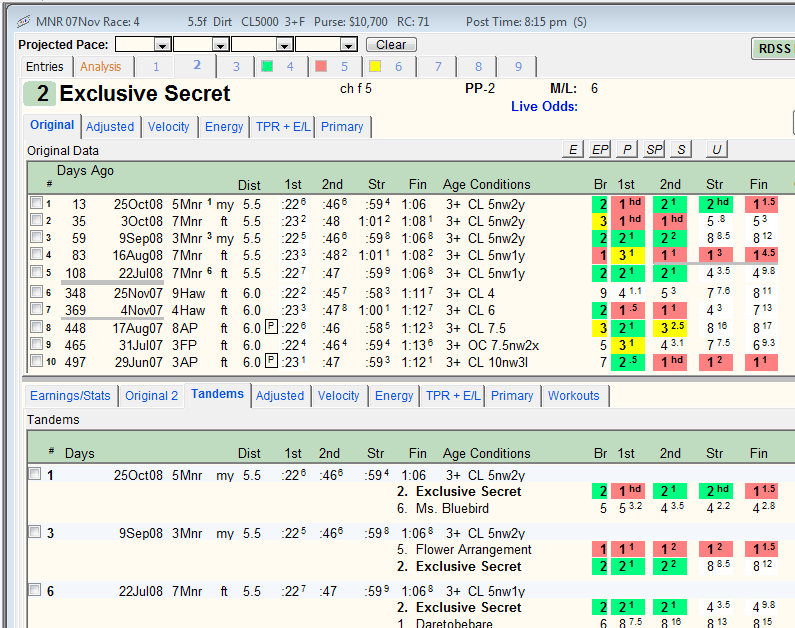795x628 pixels.
Task: Select the upper Primary tab
Action: tap(342, 127)
